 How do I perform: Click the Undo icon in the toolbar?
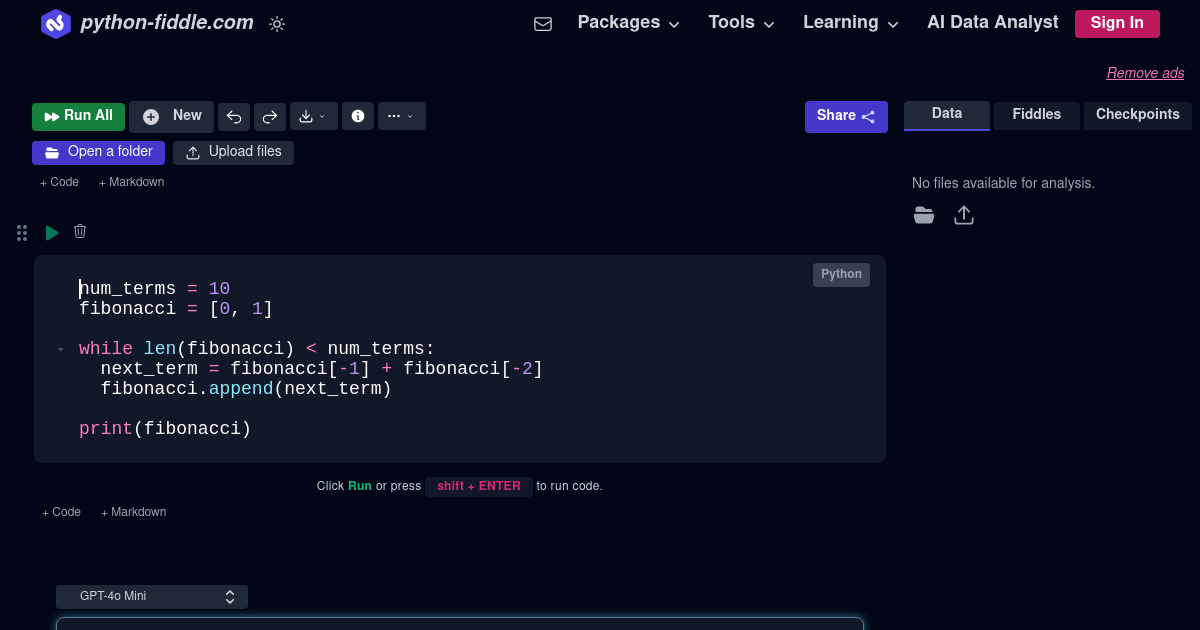coord(233,116)
